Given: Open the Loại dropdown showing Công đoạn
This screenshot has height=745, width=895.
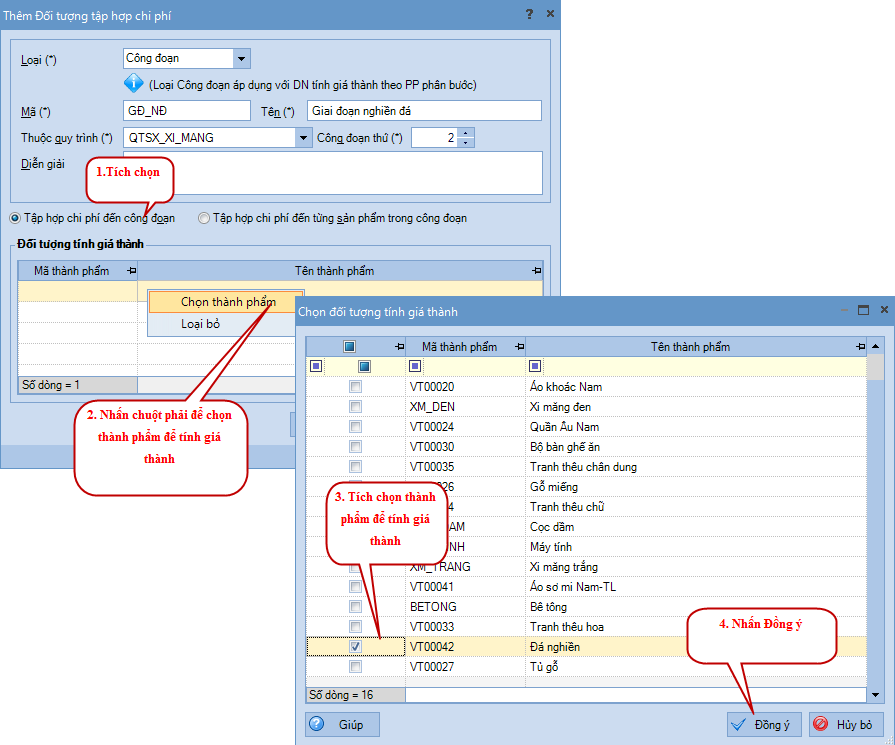Looking at the screenshot, I should point(240,59).
